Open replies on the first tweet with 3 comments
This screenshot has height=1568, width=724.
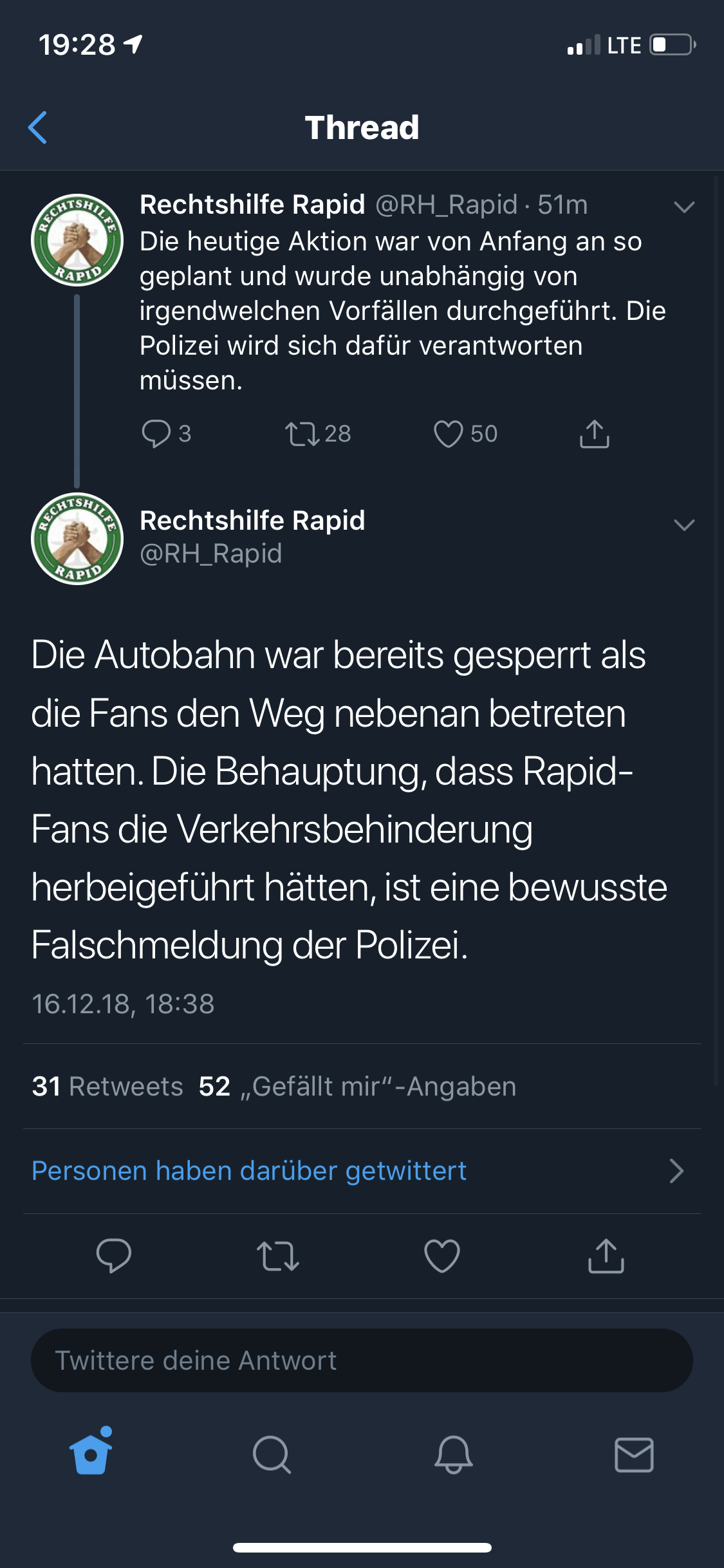click(166, 433)
